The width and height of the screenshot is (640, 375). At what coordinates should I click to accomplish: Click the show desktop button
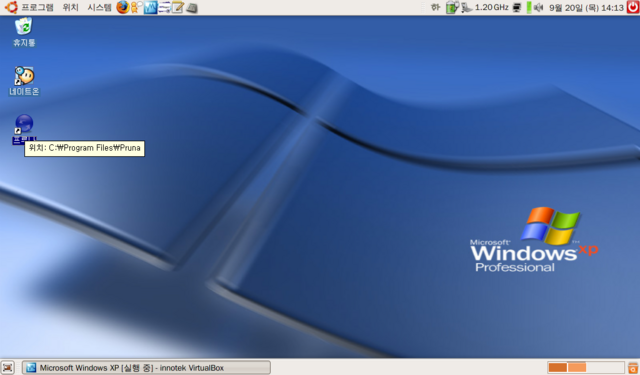click(x=7, y=367)
